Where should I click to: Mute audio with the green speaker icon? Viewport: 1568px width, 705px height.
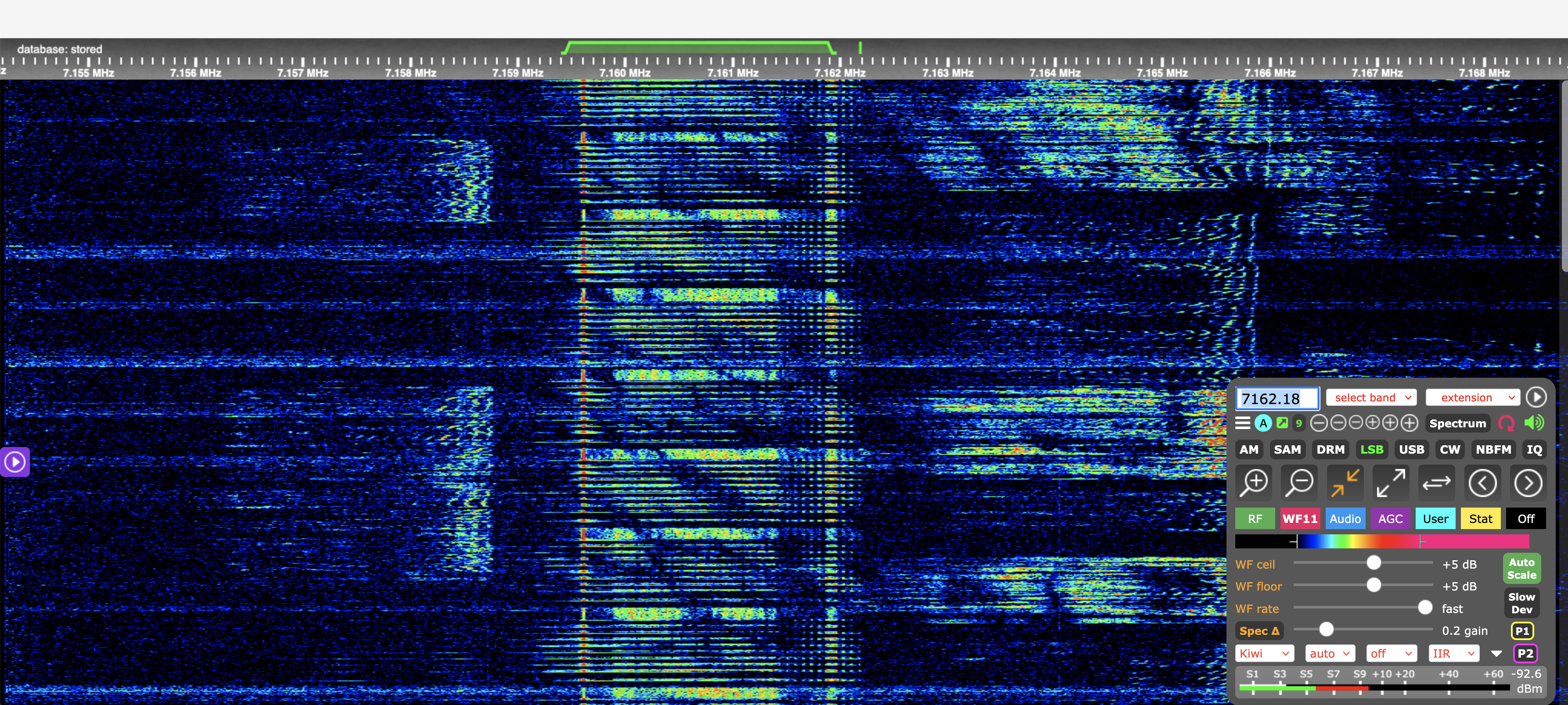click(x=1534, y=423)
